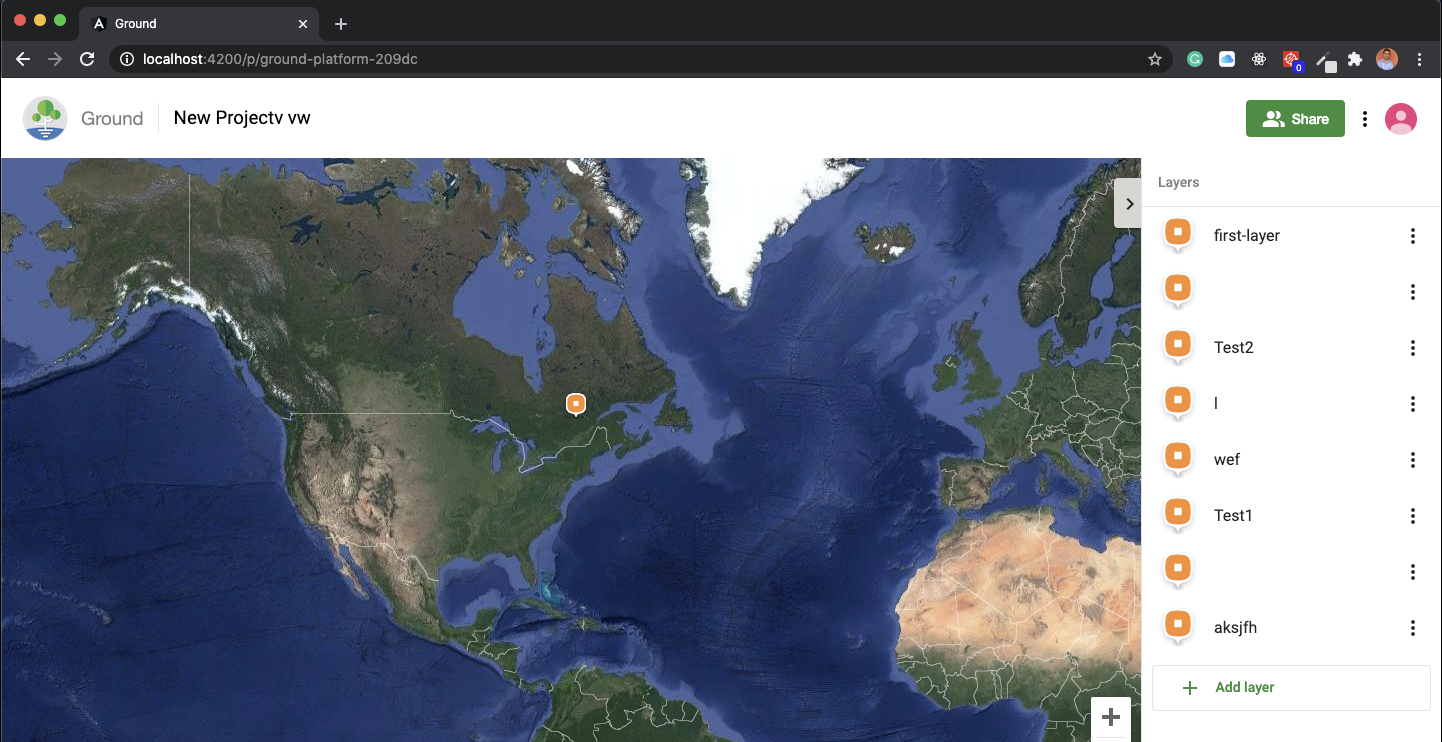The width and height of the screenshot is (1442, 742).
Task: Click the orange map marker over Canada
Action: coord(575,403)
